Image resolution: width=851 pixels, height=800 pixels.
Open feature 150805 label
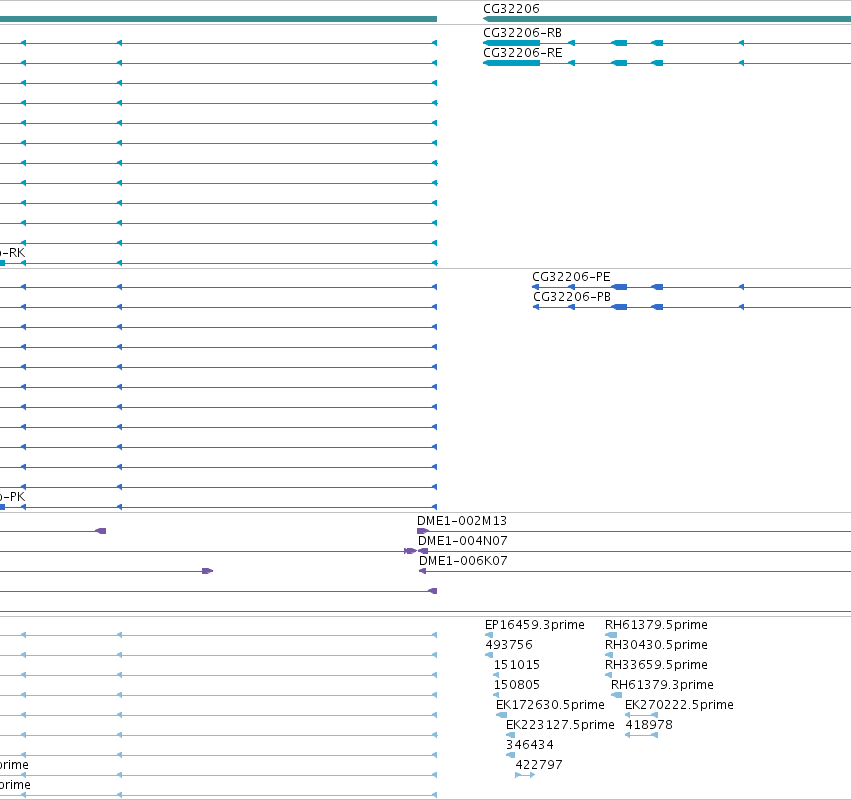517,685
